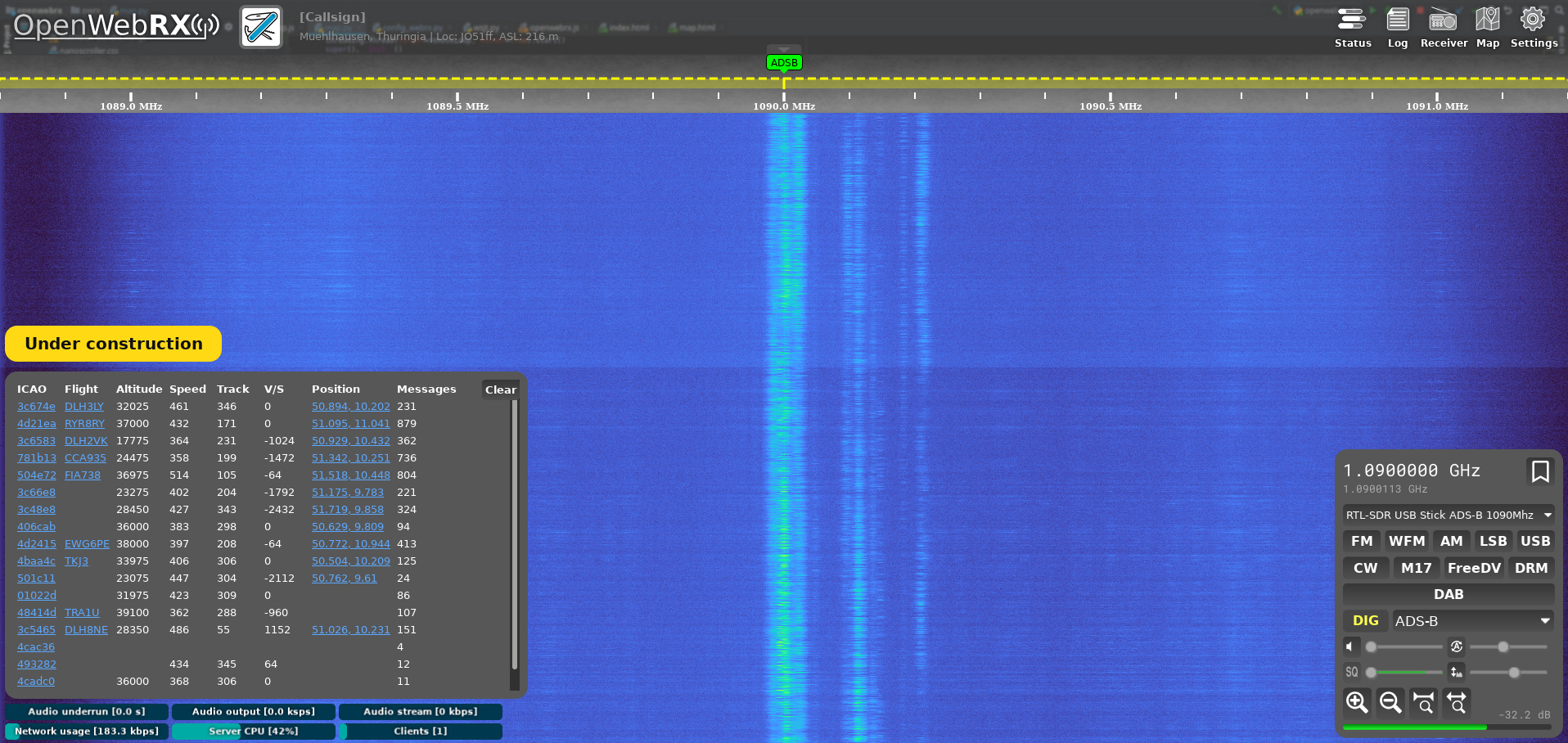1568x743 pixels.
Task: Open the Map view
Action: [x=1488, y=28]
